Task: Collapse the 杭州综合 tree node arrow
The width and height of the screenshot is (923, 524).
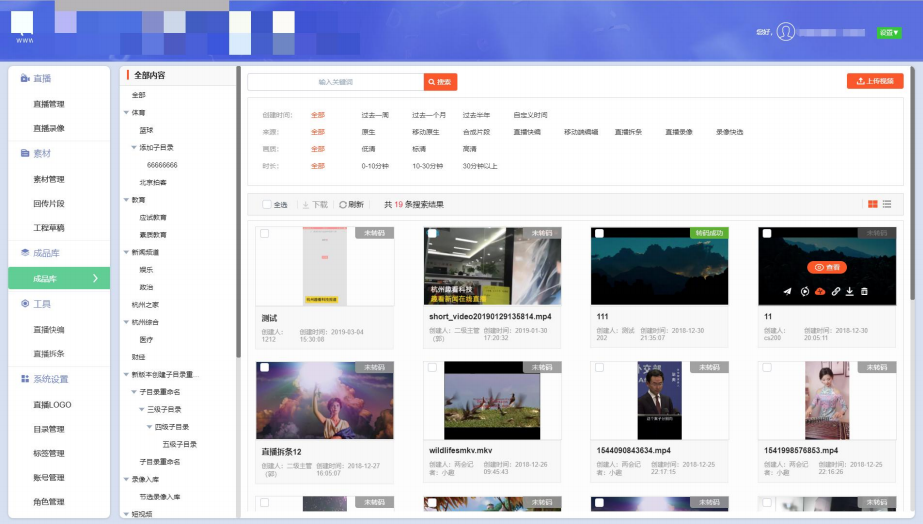Action: click(x=127, y=322)
